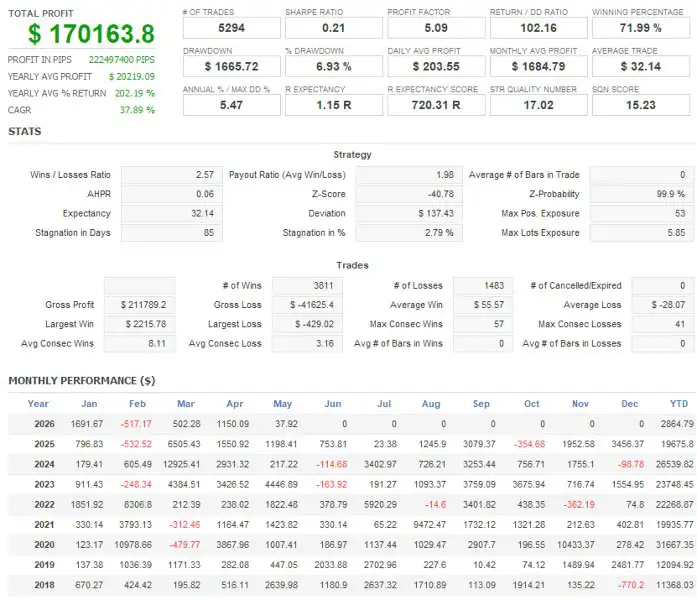
Task: Click the CAGR value 37.89 %
Action: (x=137, y=110)
